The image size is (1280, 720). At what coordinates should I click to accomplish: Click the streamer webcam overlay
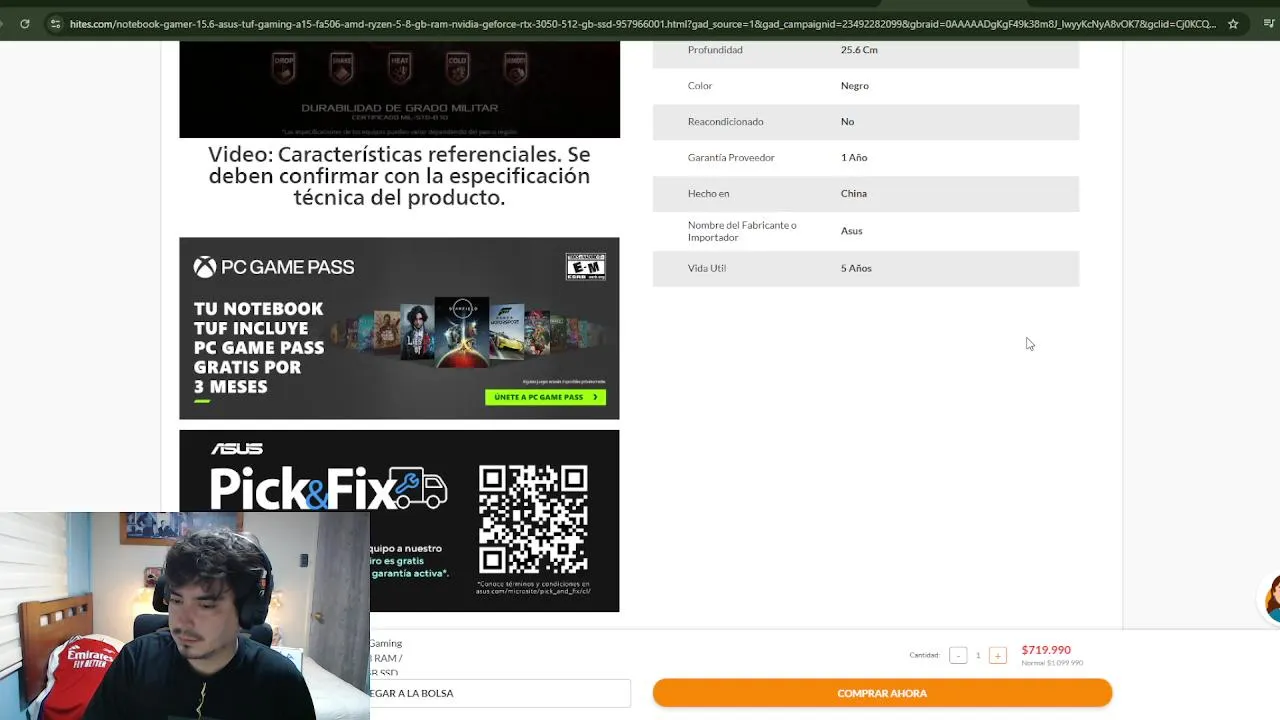tap(185, 616)
